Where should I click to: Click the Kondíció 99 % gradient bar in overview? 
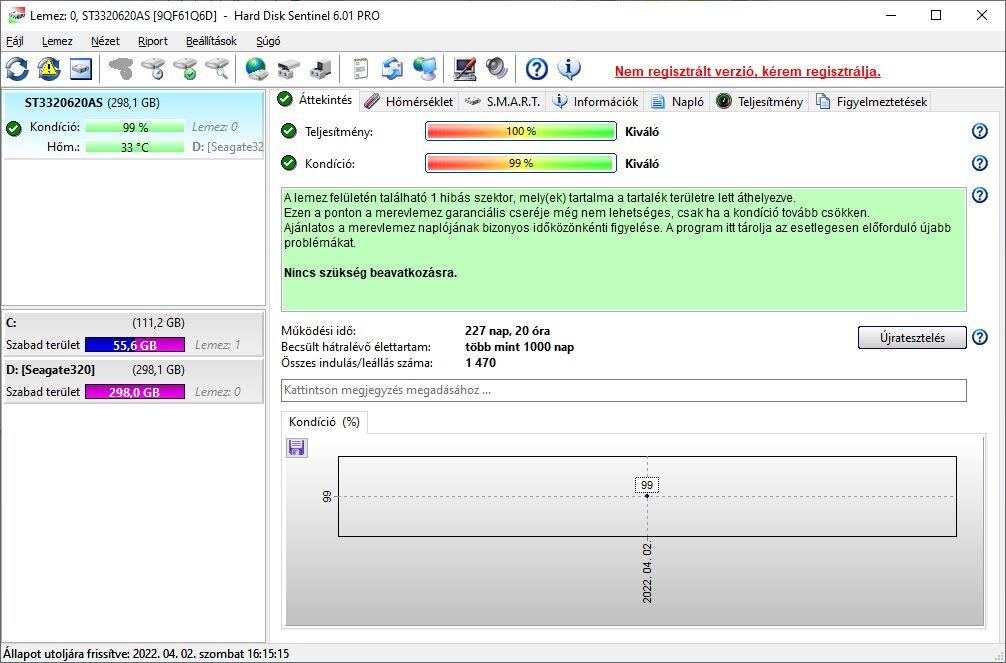(x=520, y=163)
